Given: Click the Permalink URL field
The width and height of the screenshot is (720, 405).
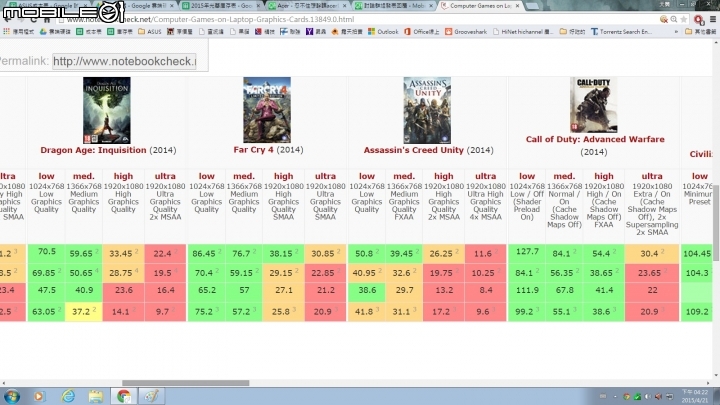Looking at the screenshot, I should click(x=124, y=62).
